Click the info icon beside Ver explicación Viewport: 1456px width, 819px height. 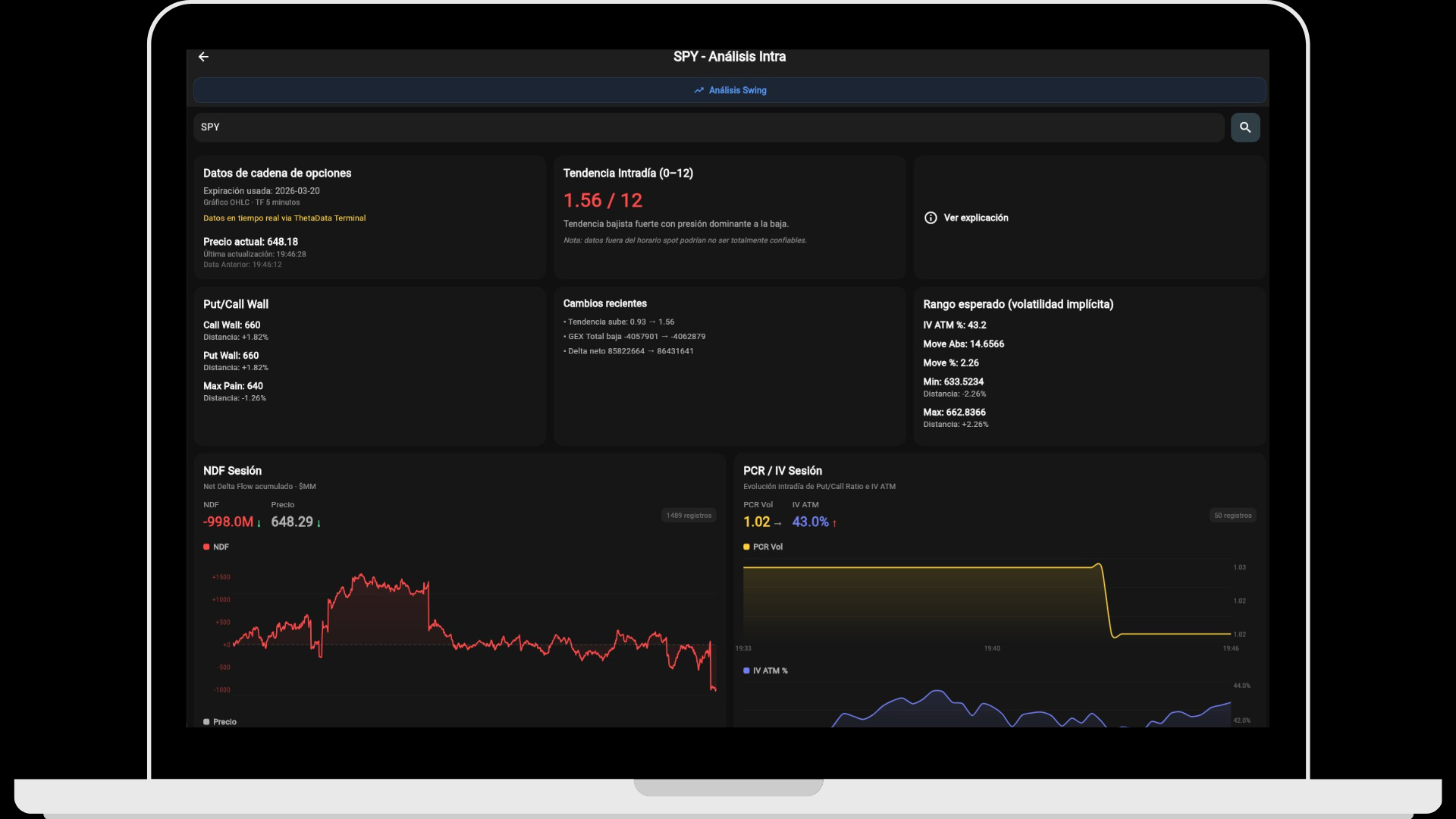pyautogui.click(x=930, y=218)
